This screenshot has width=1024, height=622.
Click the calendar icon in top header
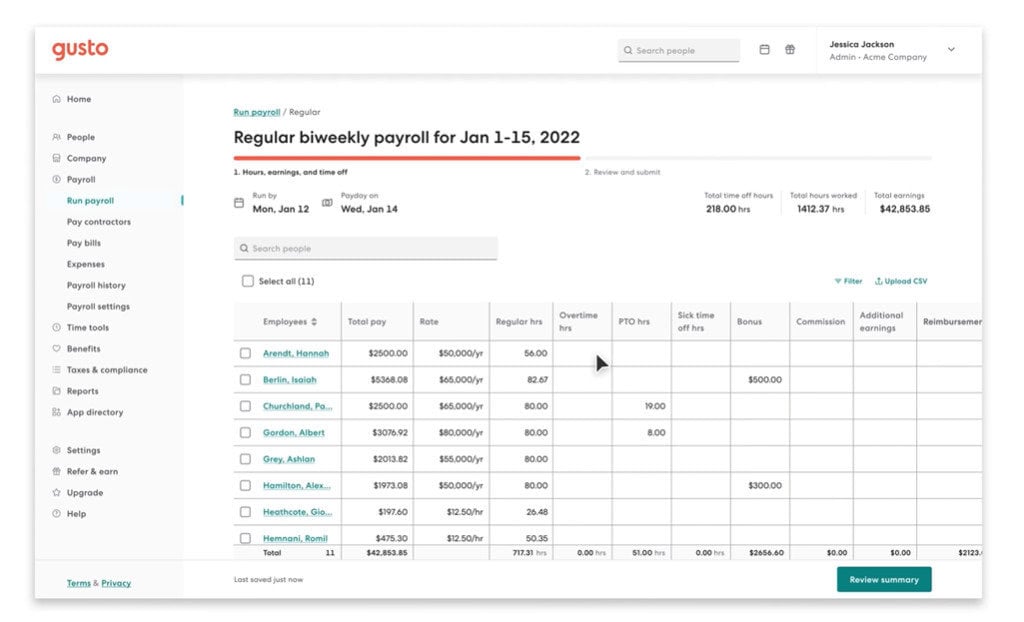765,50
